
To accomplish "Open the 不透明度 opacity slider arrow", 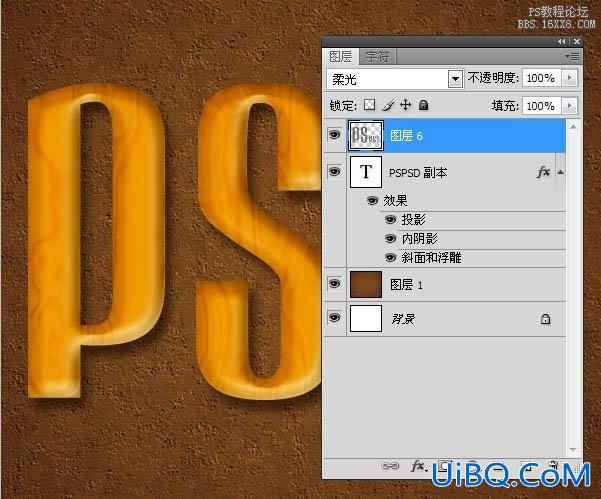I will 570,78.
